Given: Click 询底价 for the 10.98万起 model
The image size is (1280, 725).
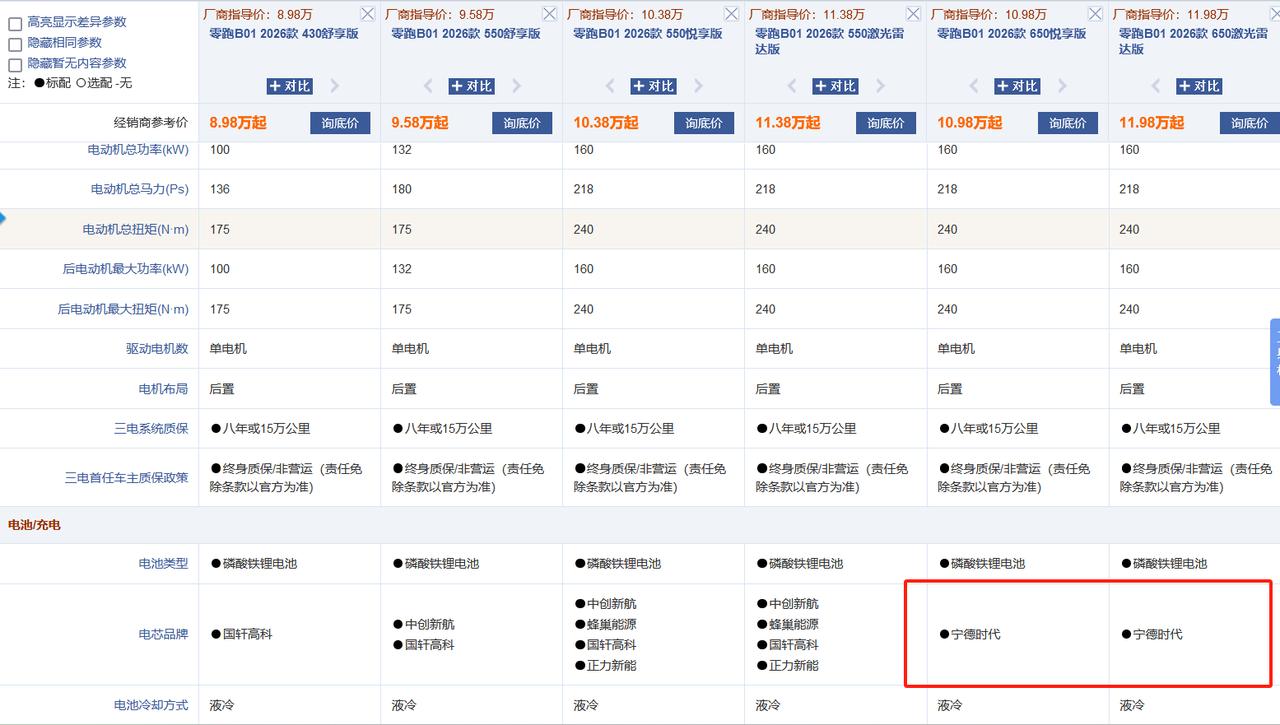Looking at the screenshot, I should (1068, 123).
